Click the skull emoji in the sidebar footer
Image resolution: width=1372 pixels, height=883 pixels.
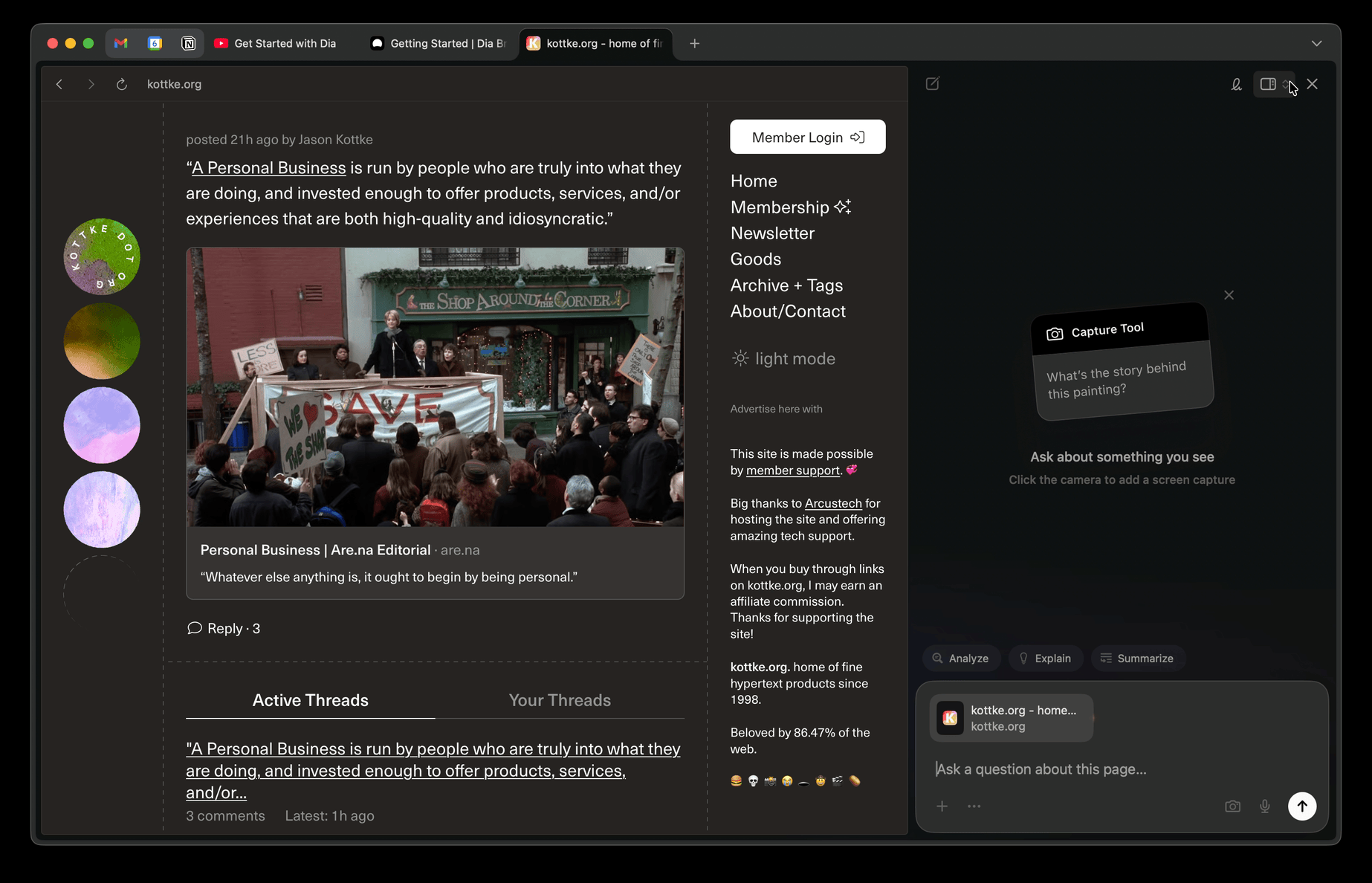[753, 780]
